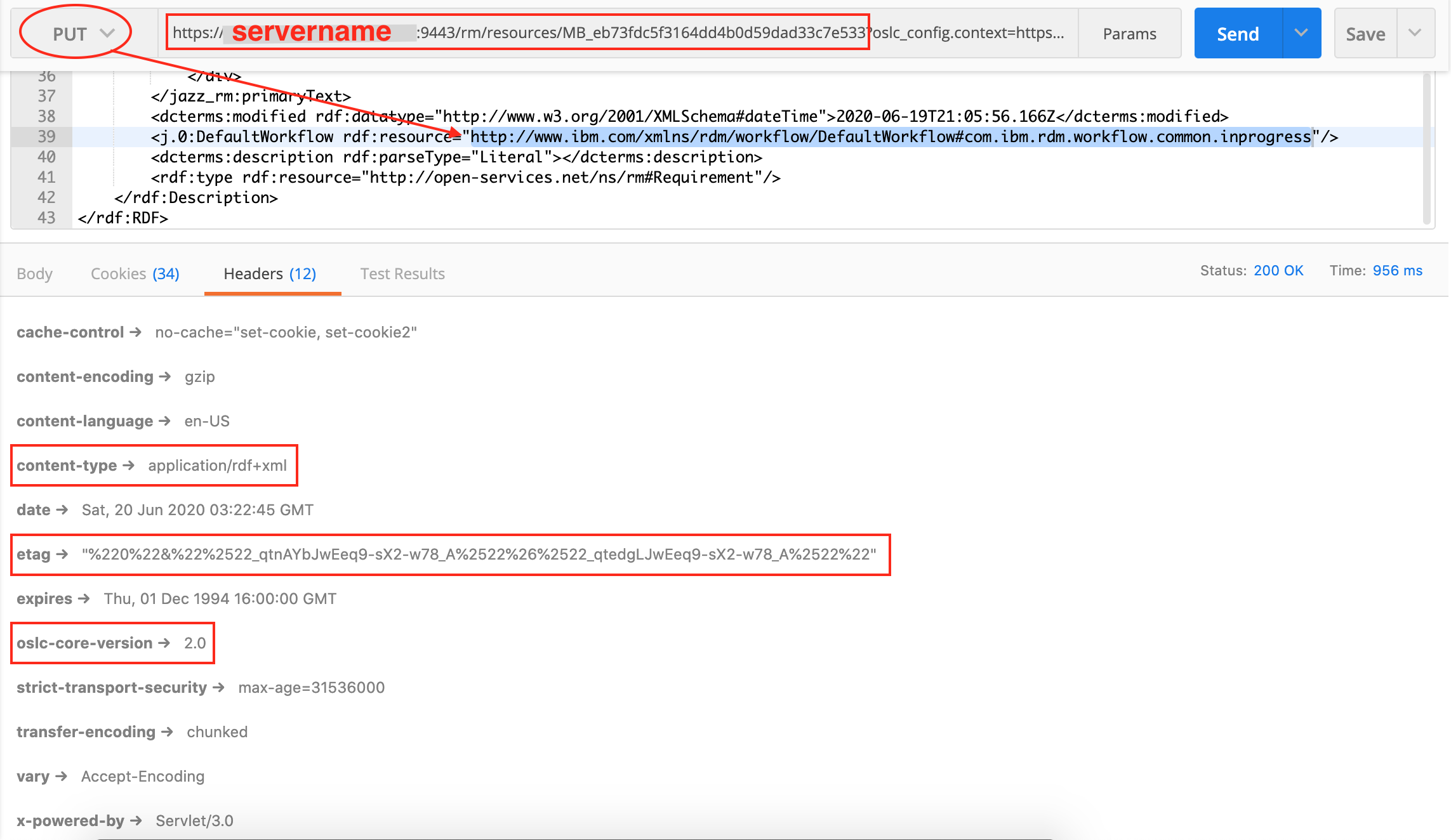Click the closing rdf:RDF line 43
This screenshot has height=840, width=1451.
[123, 218]
